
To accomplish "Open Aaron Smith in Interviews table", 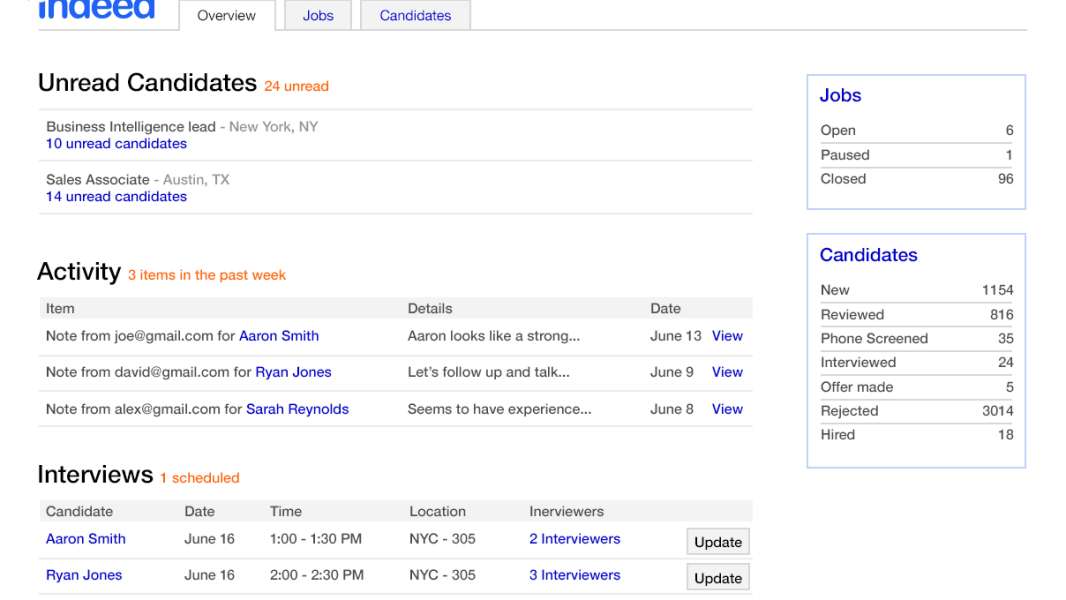I will coord(86,539).
